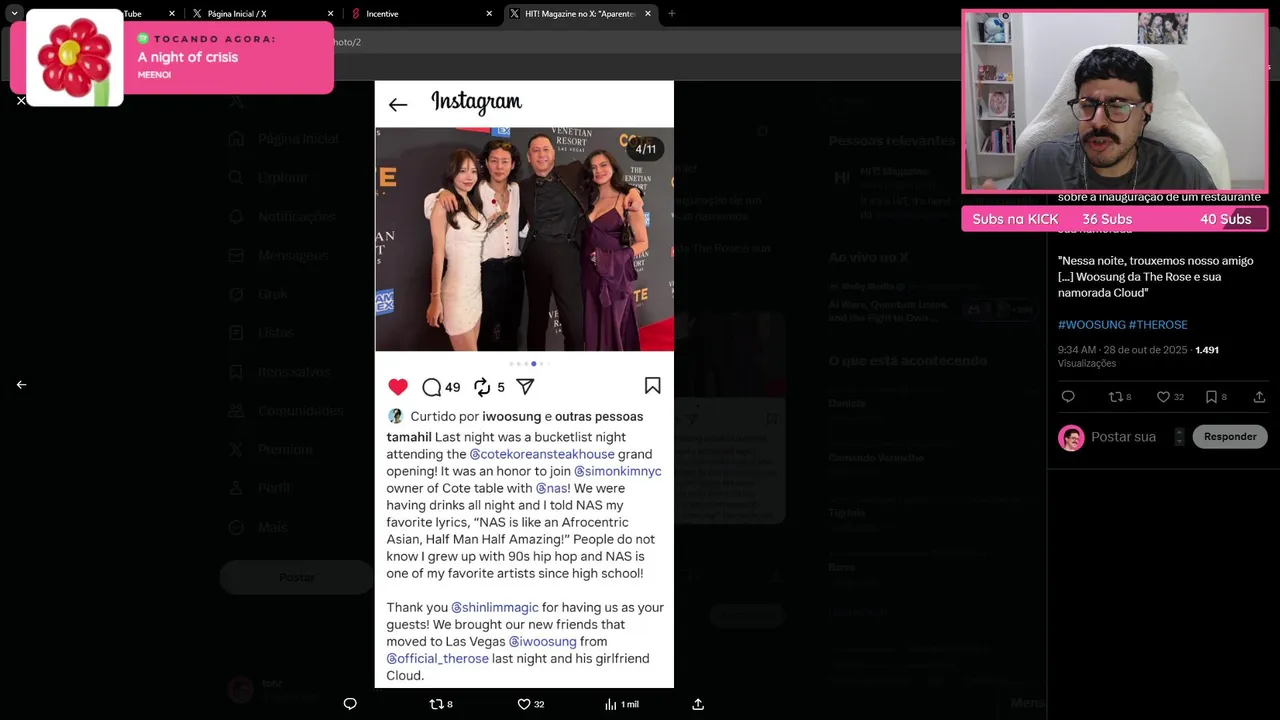Open view analytics showing '1 mil'
This screenshot has width=1280, height=720.
coord(621,704)
